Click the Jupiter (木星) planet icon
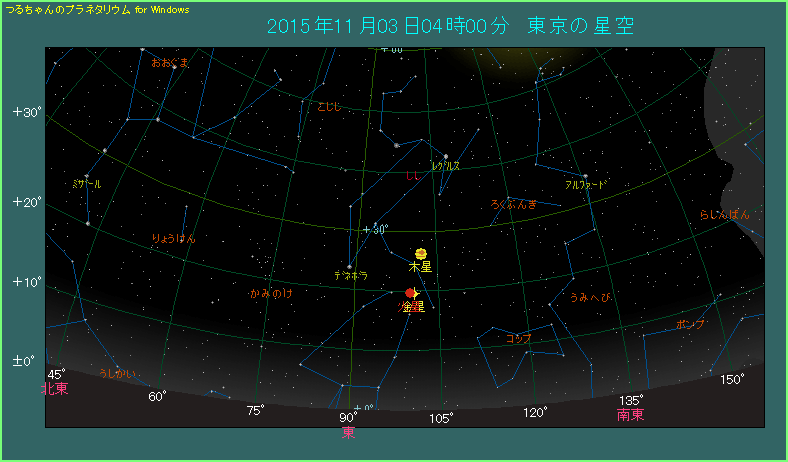 point(421,254)
